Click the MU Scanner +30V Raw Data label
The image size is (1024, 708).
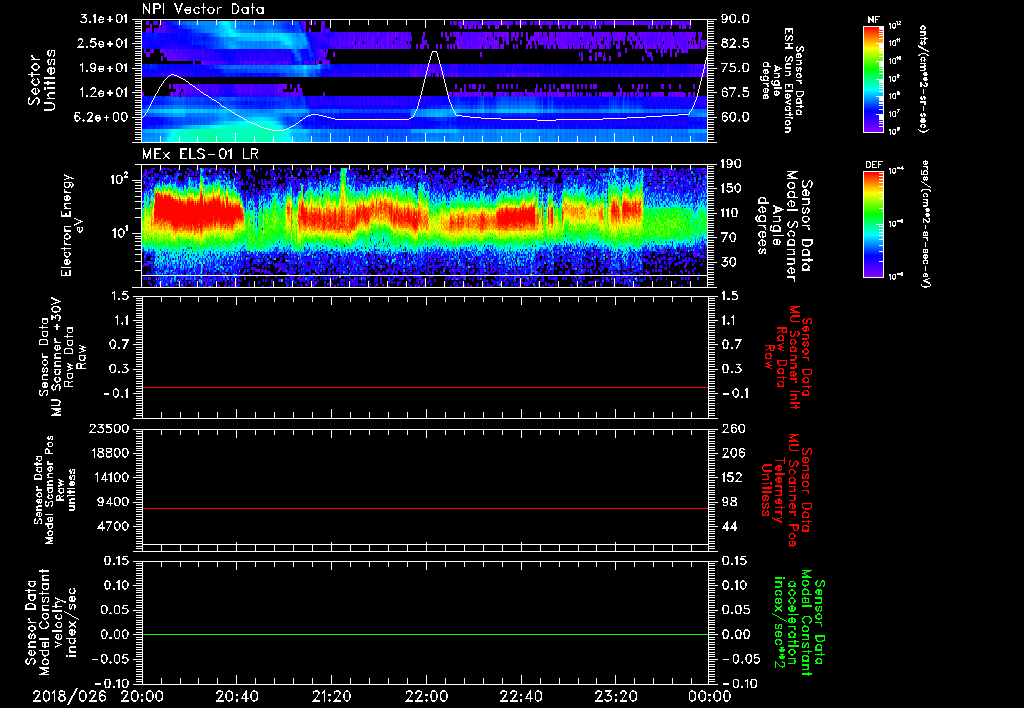pos(62,357)
